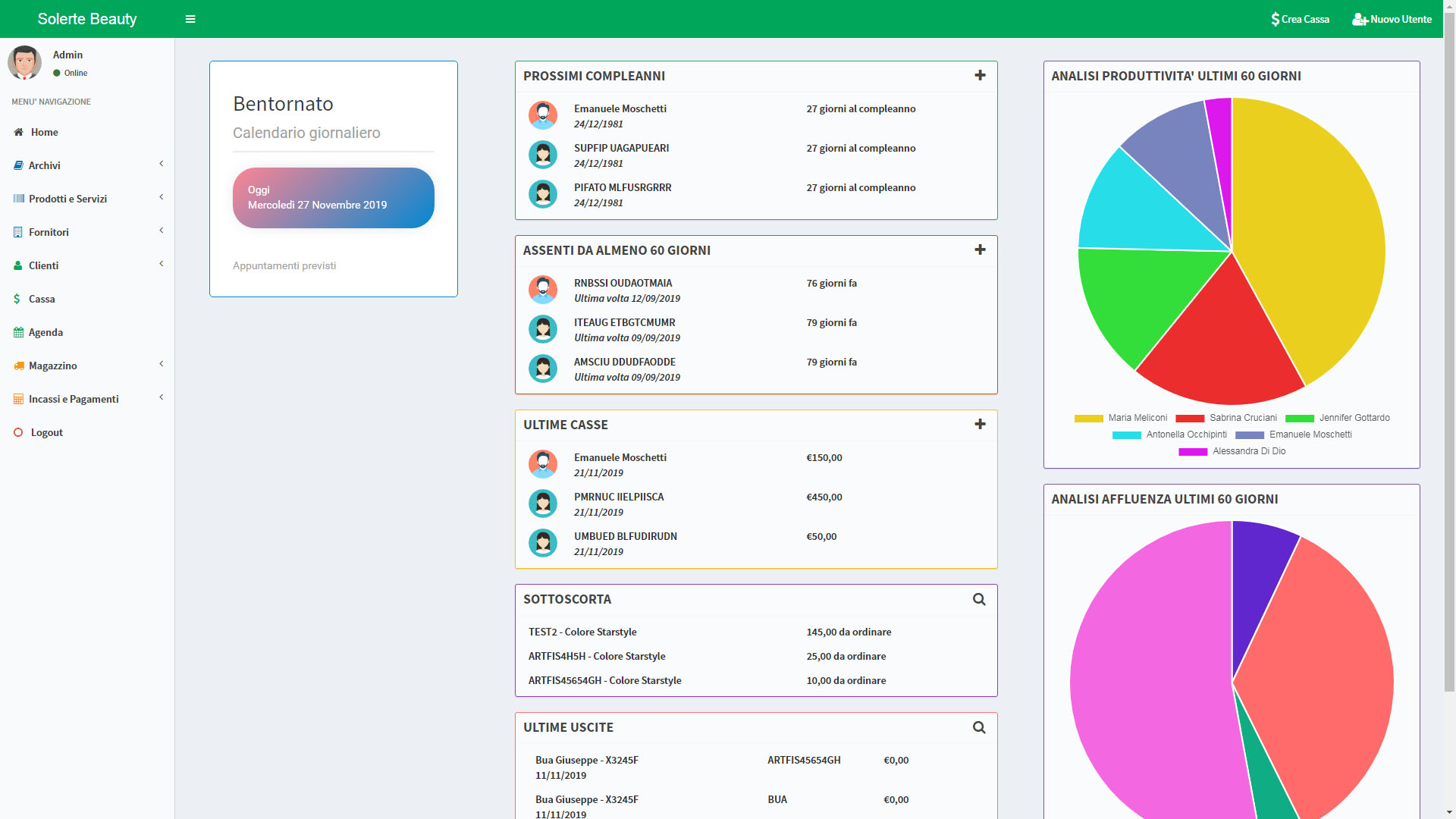Expand the Incassi e Pagamenti submenu chevron
This screenshot has height=819, width=1456.
pyautogui.click(x=162, y=397)
